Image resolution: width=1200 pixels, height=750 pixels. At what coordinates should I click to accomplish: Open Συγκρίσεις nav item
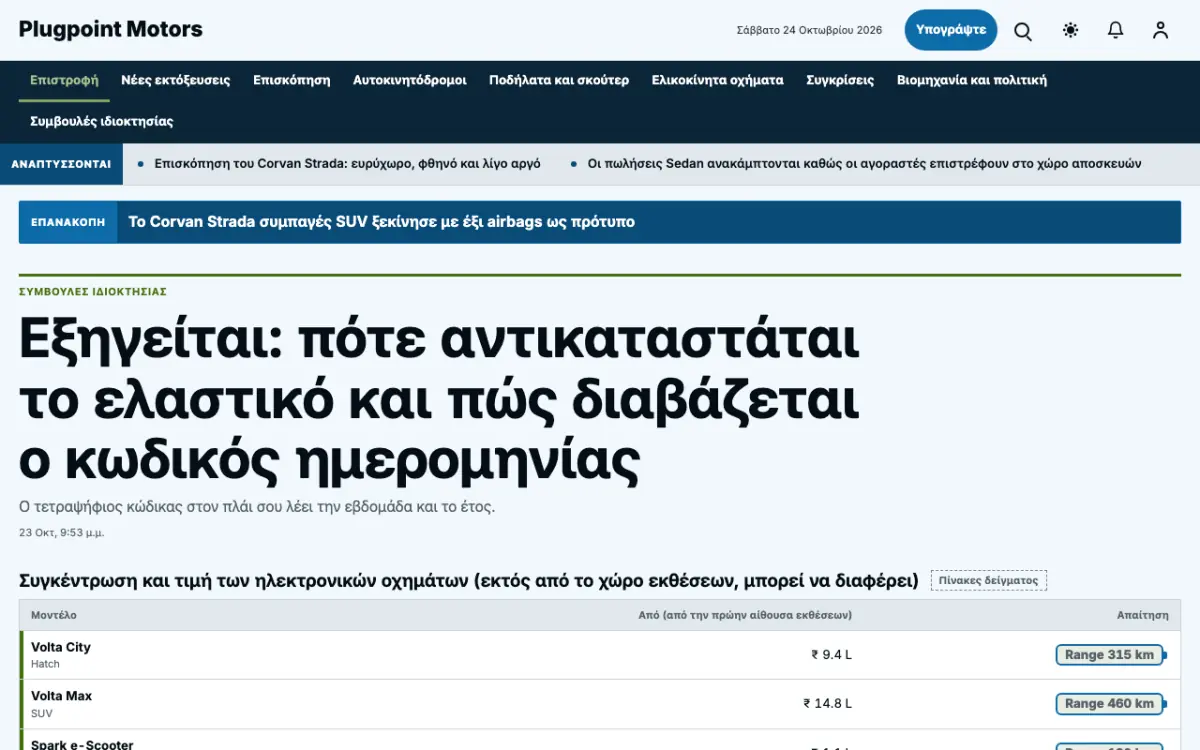(840, 80)
